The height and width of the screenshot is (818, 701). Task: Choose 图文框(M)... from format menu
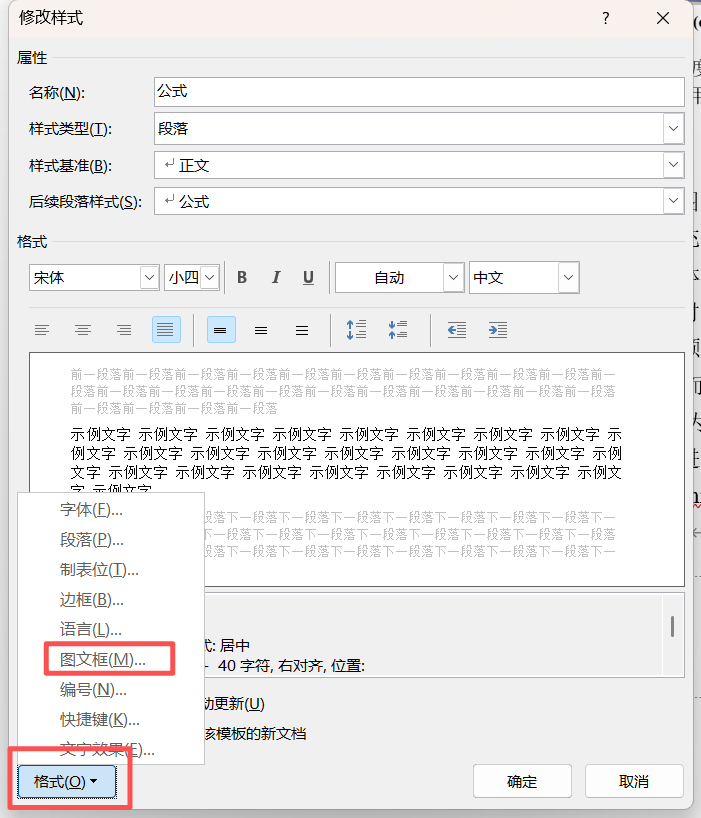coord(111,660)
